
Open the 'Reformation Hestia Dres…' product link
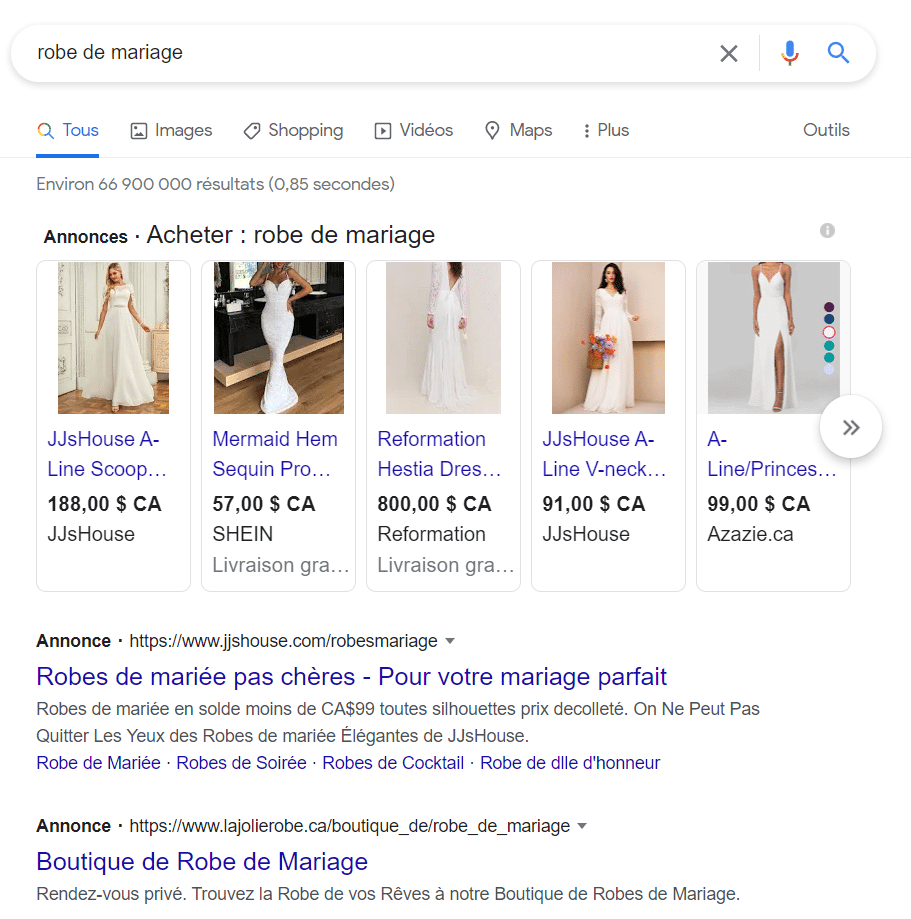point(440,454)
